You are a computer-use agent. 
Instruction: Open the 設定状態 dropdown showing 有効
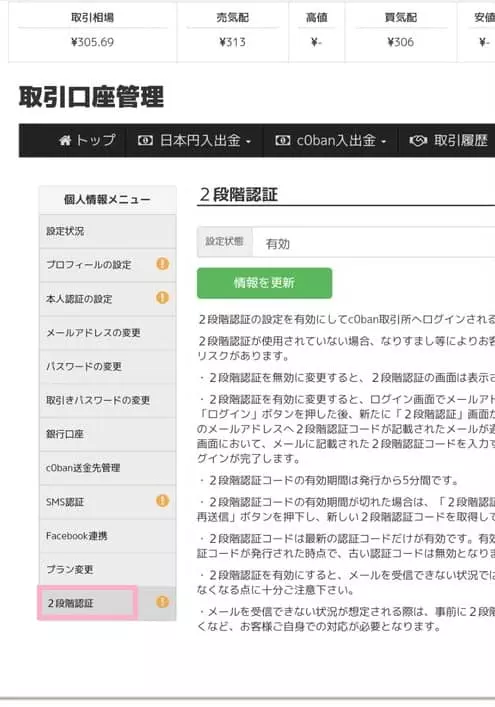point(374,243)
